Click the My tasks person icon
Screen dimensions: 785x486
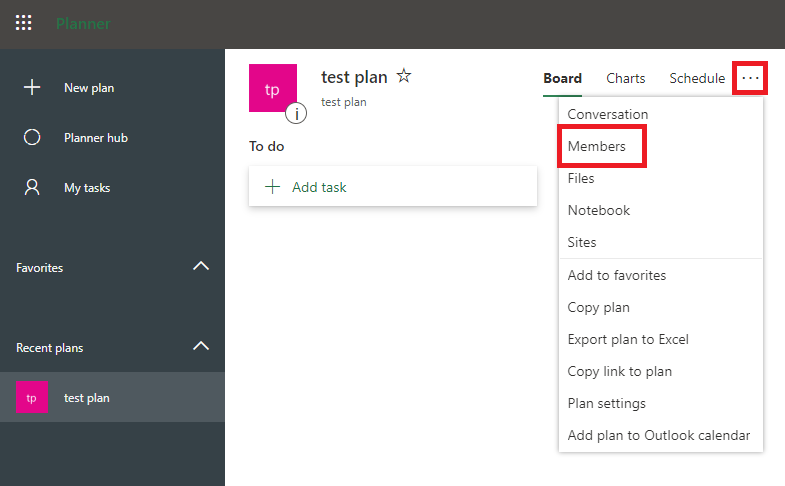(32, 187)
